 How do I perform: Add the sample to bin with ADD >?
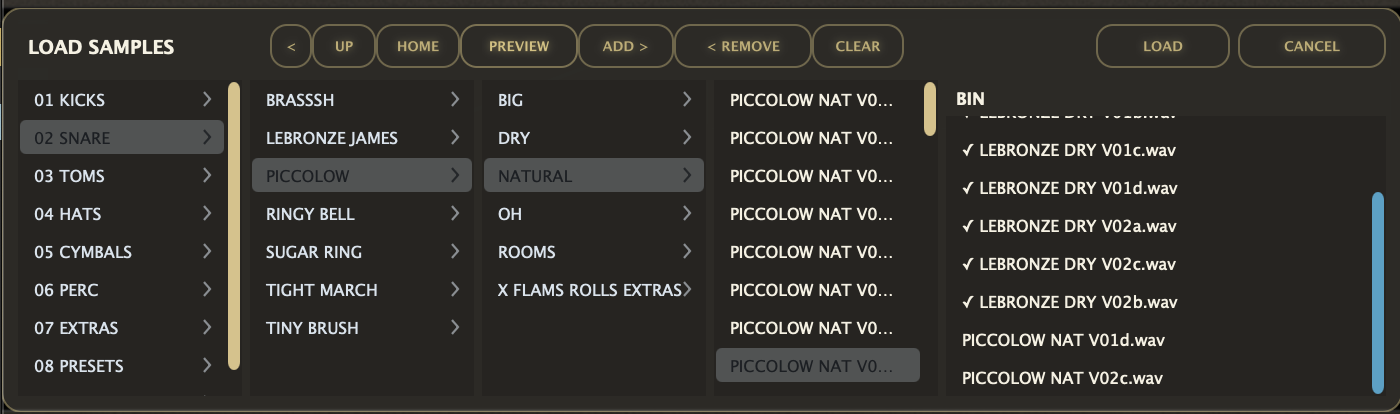pos(625,46)
